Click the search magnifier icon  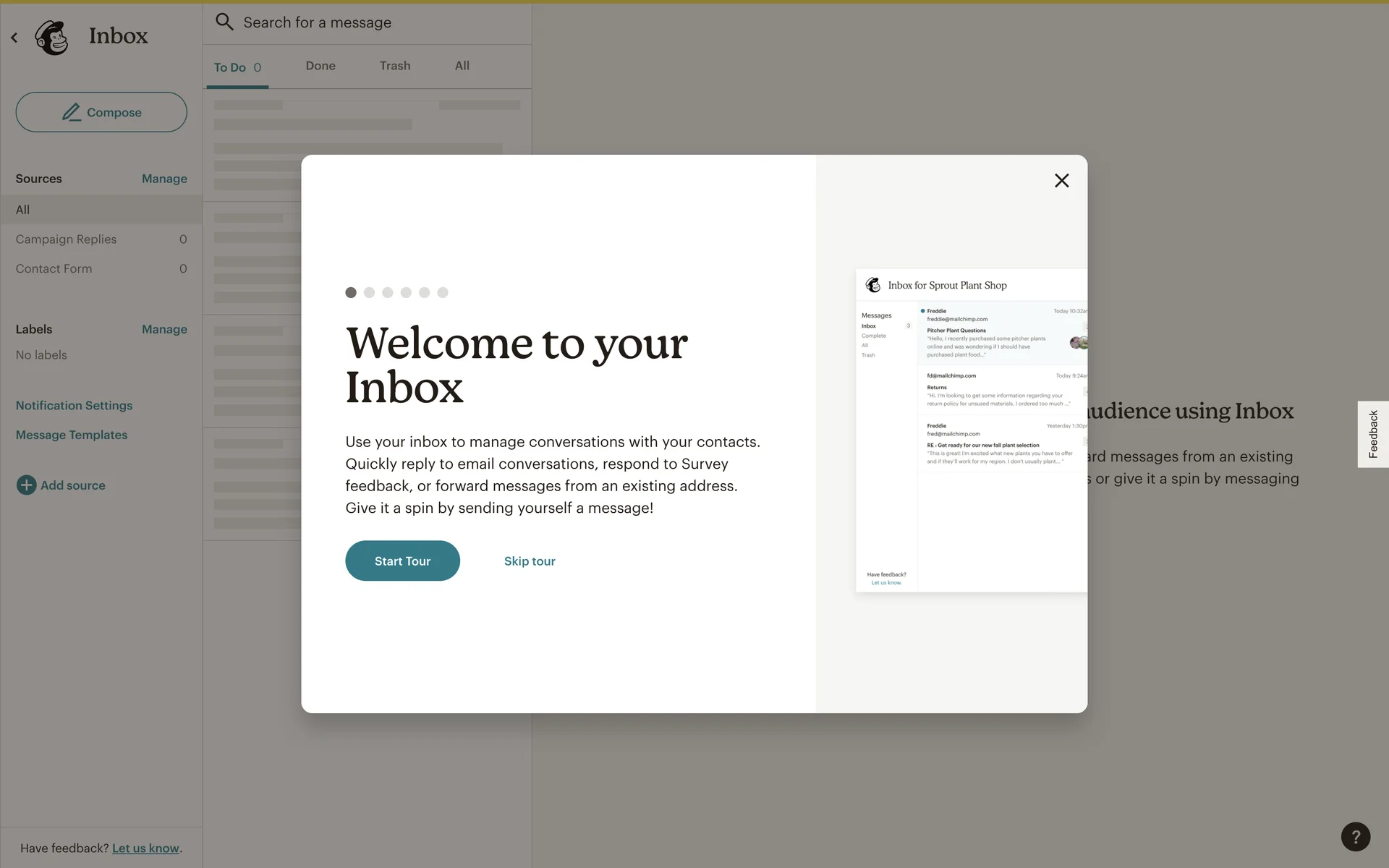[x=224, y=22]
